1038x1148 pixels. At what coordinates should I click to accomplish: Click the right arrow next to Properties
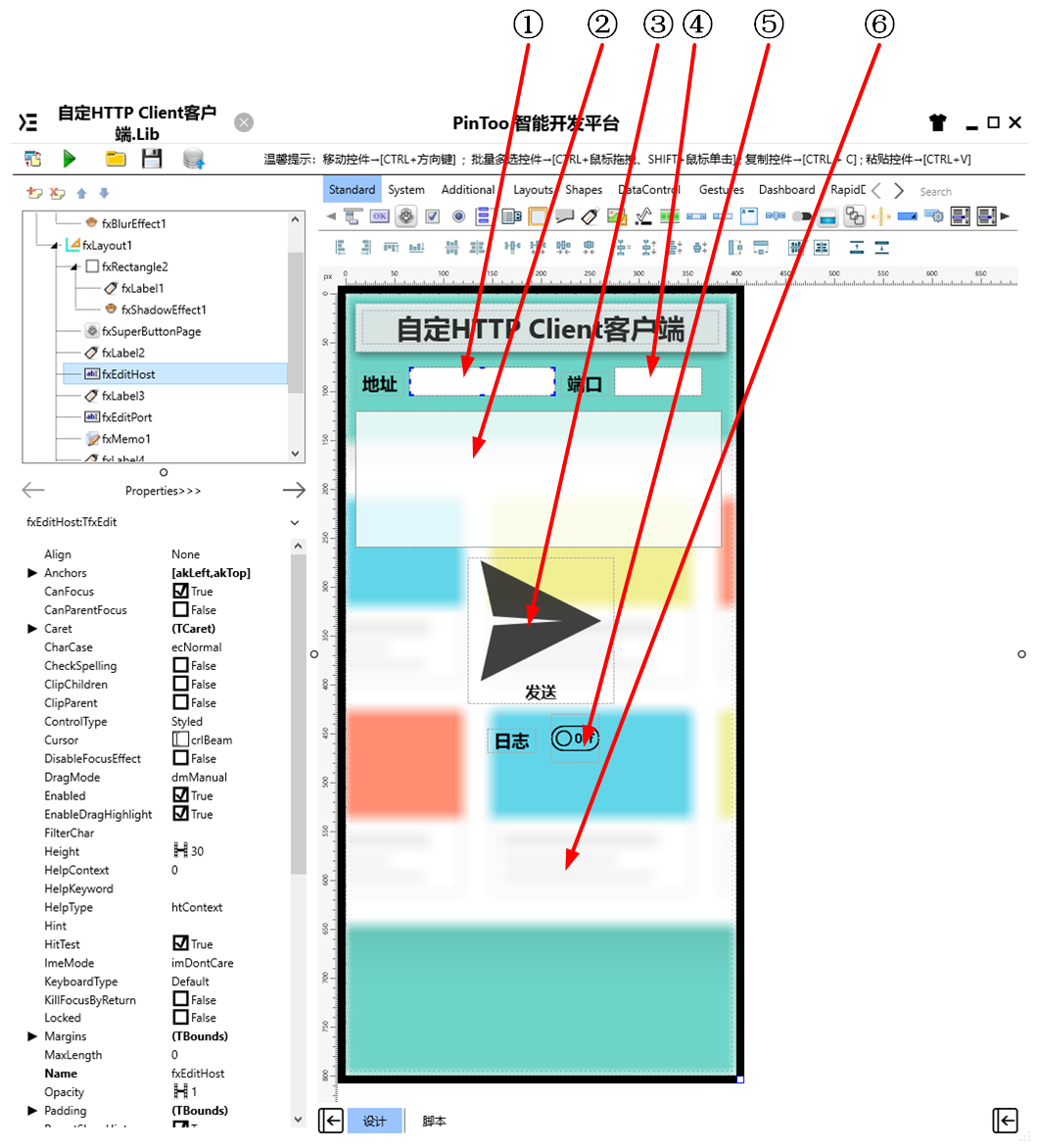(x=294, y=490)
